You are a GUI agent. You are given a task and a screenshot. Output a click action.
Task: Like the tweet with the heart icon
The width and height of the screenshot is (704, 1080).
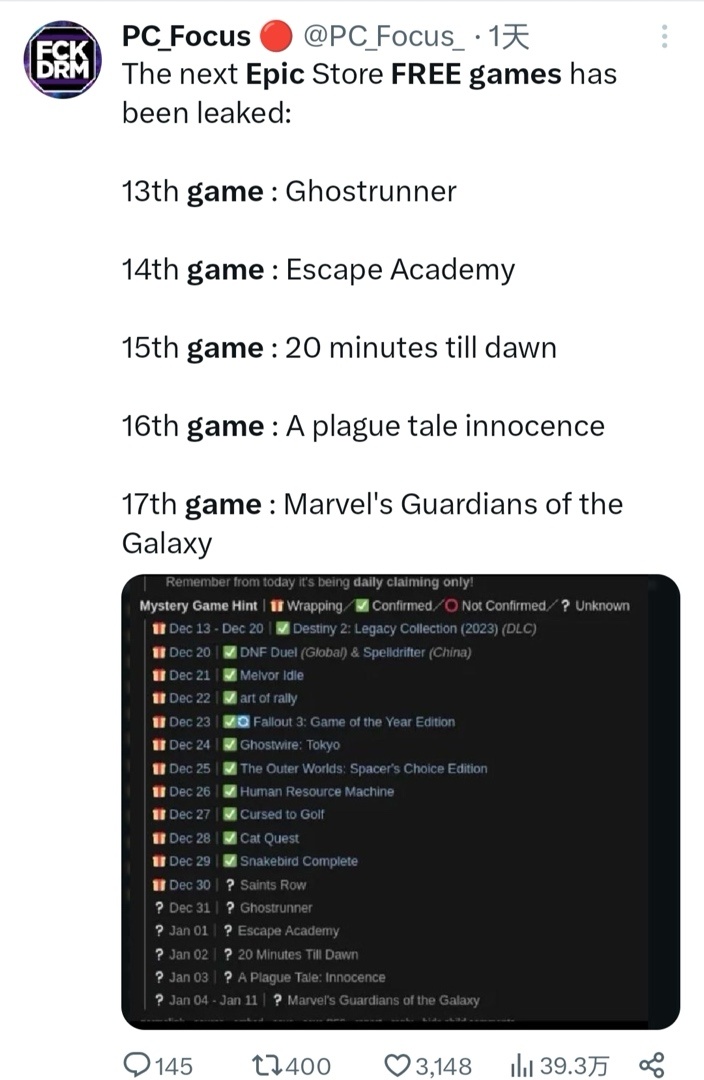(399, 1065)
